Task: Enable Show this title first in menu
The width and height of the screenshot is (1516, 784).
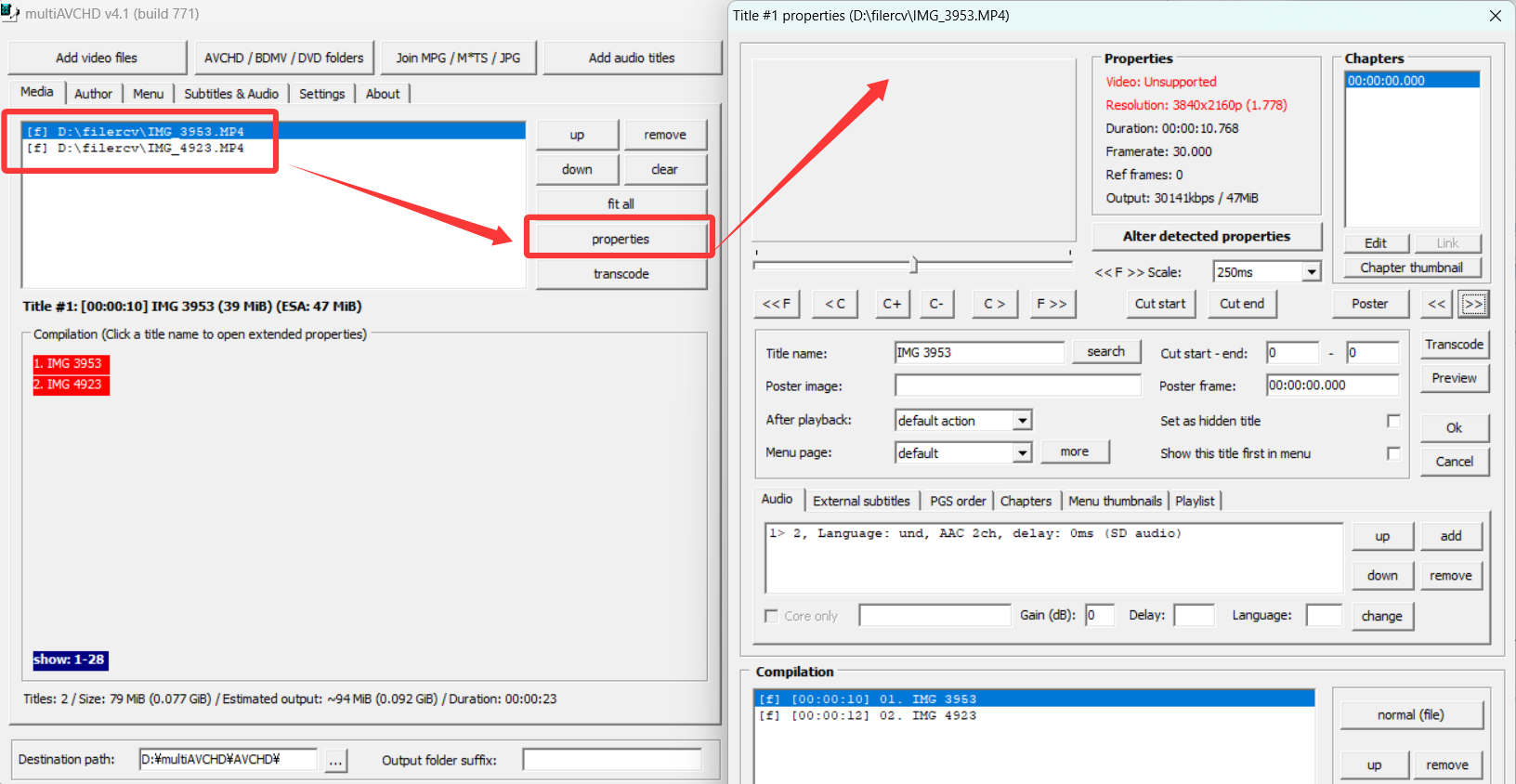Action: 1393,453
